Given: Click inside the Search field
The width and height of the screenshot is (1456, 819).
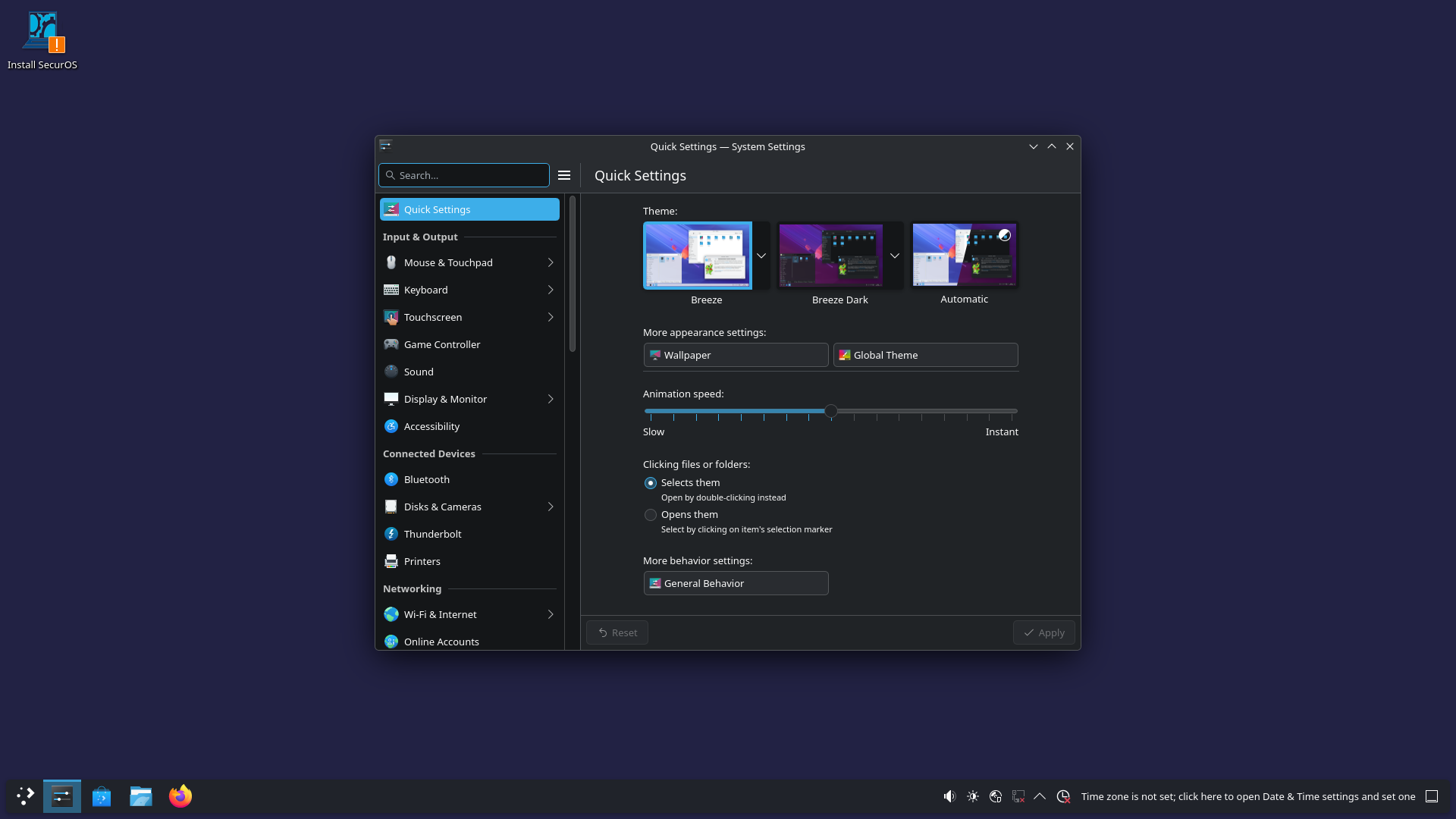Looking at the screenshot, I should tap(463, 175).
